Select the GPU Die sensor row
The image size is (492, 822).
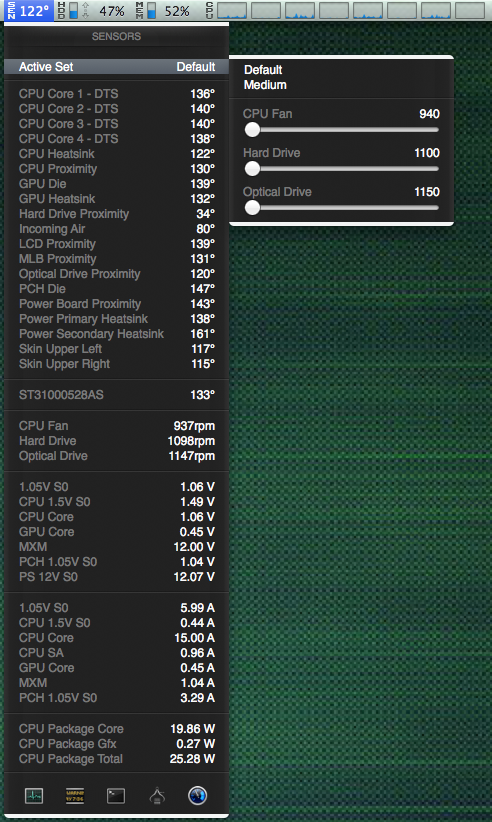[116, 184]
